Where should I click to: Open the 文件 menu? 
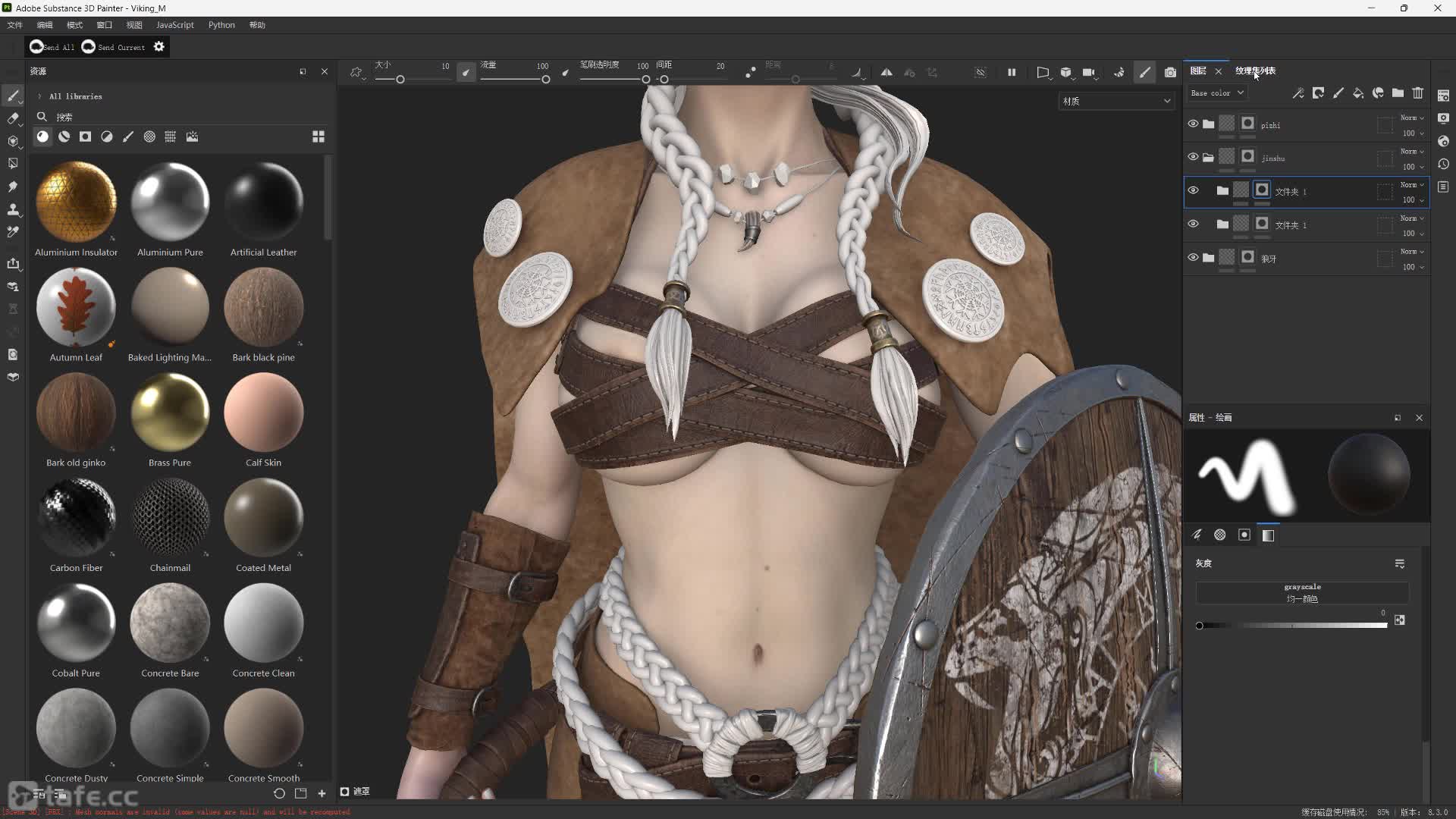coord(15,25)
